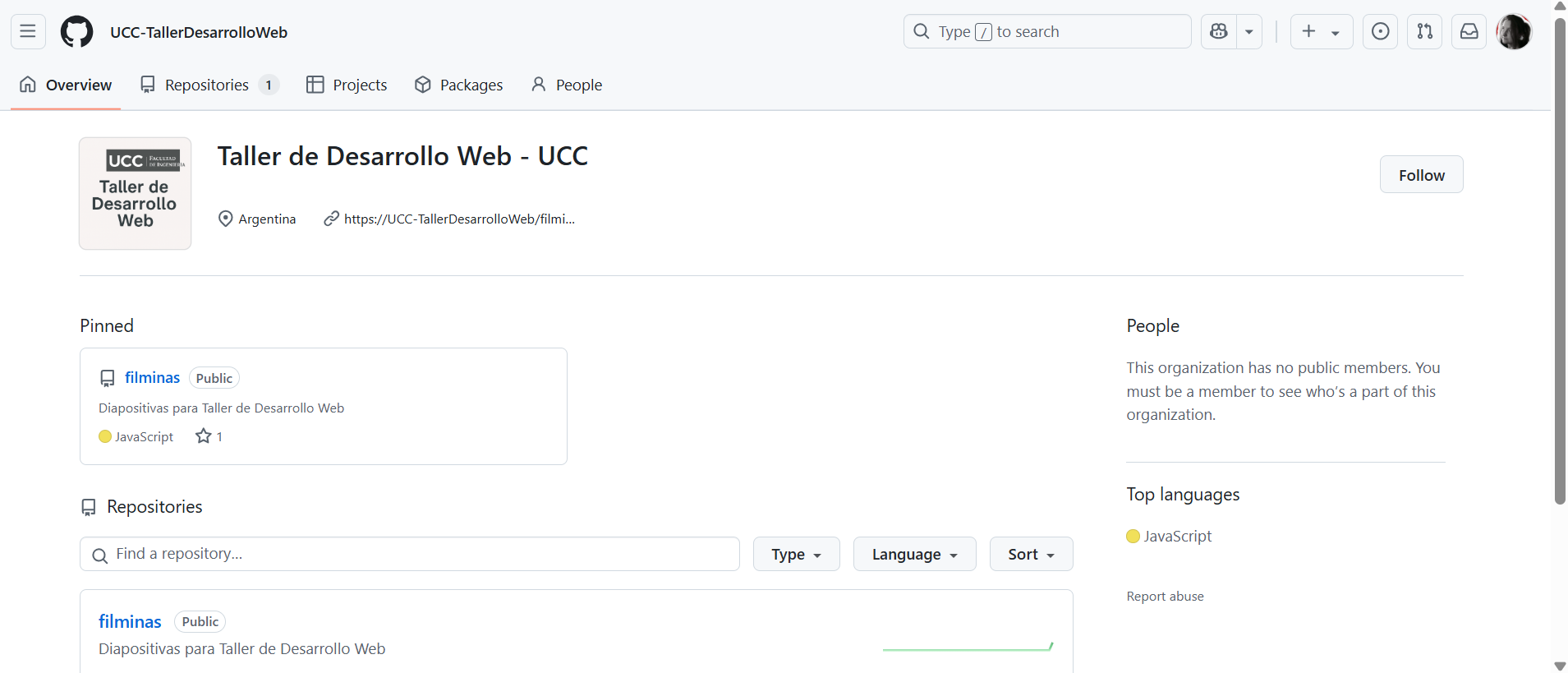1568x673 pixels.
Task: Click the organization avatar logo
Action: 136,193
